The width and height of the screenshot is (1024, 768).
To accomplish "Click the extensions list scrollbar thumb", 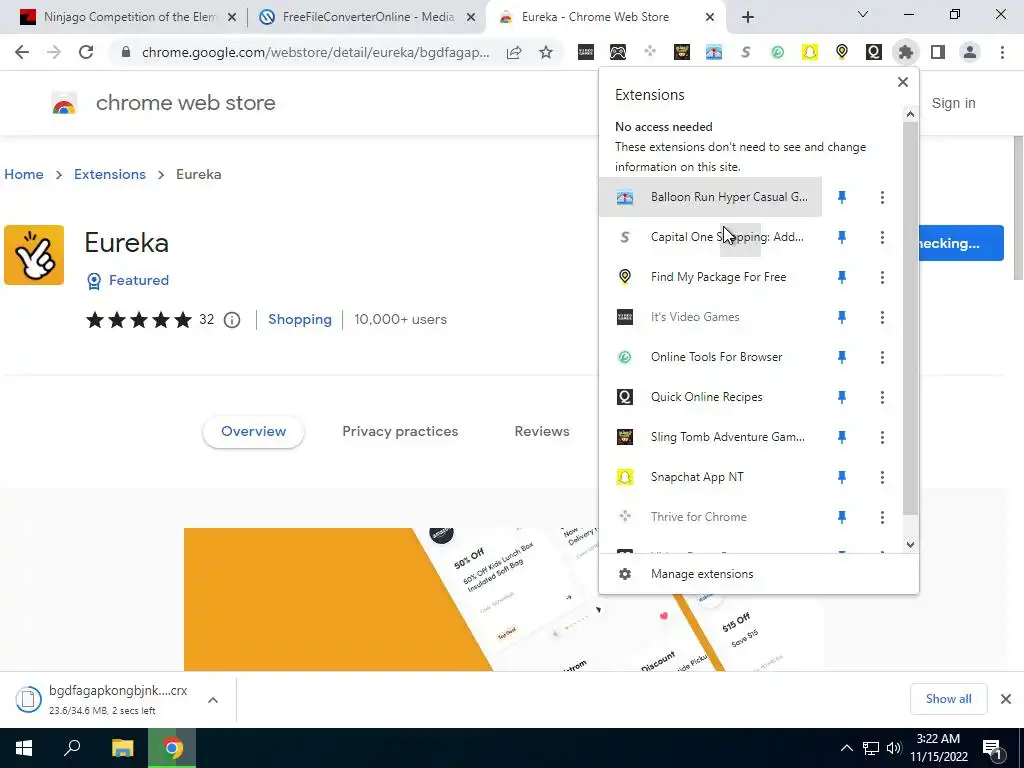I will pos(910,318).
